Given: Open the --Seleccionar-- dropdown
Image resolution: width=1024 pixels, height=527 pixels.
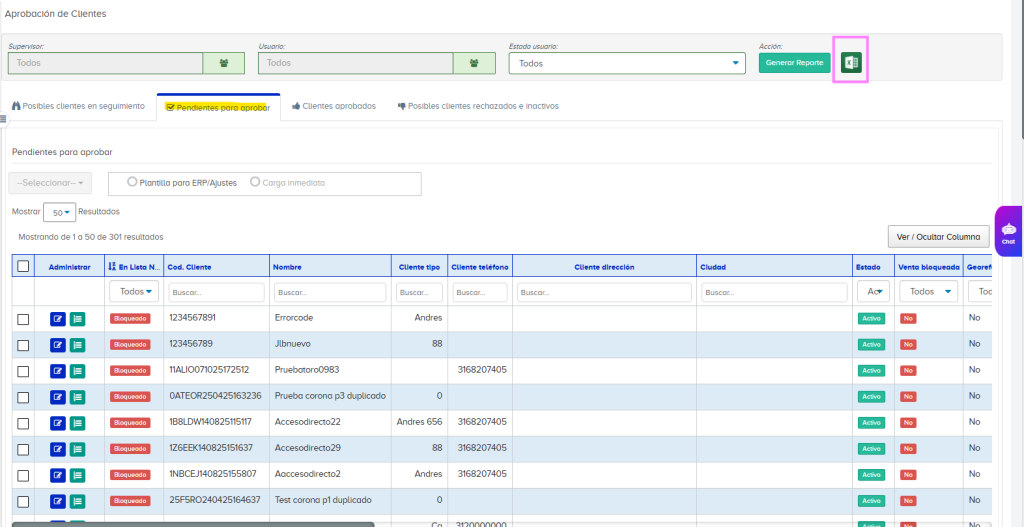Looking at the screenshot, I should tap(50, 184).
